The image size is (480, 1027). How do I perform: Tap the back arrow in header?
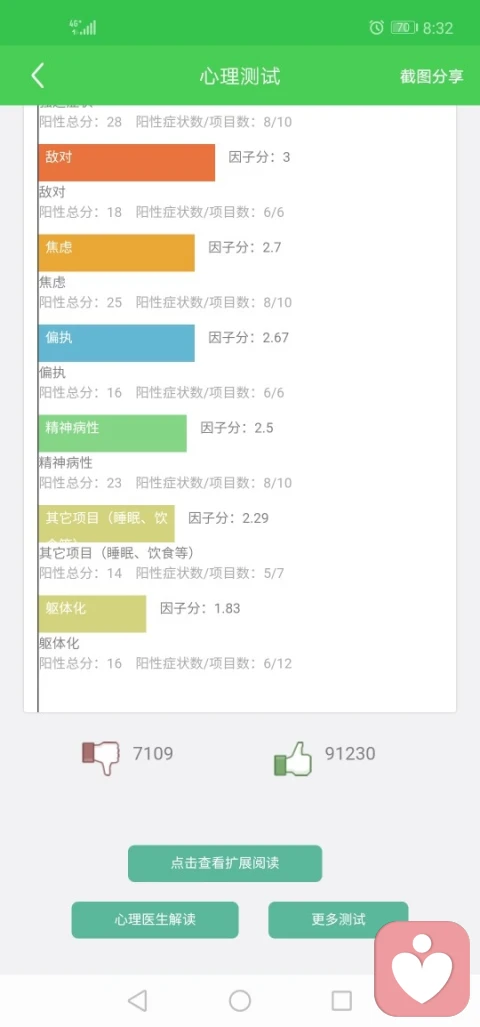pos(37,76)
